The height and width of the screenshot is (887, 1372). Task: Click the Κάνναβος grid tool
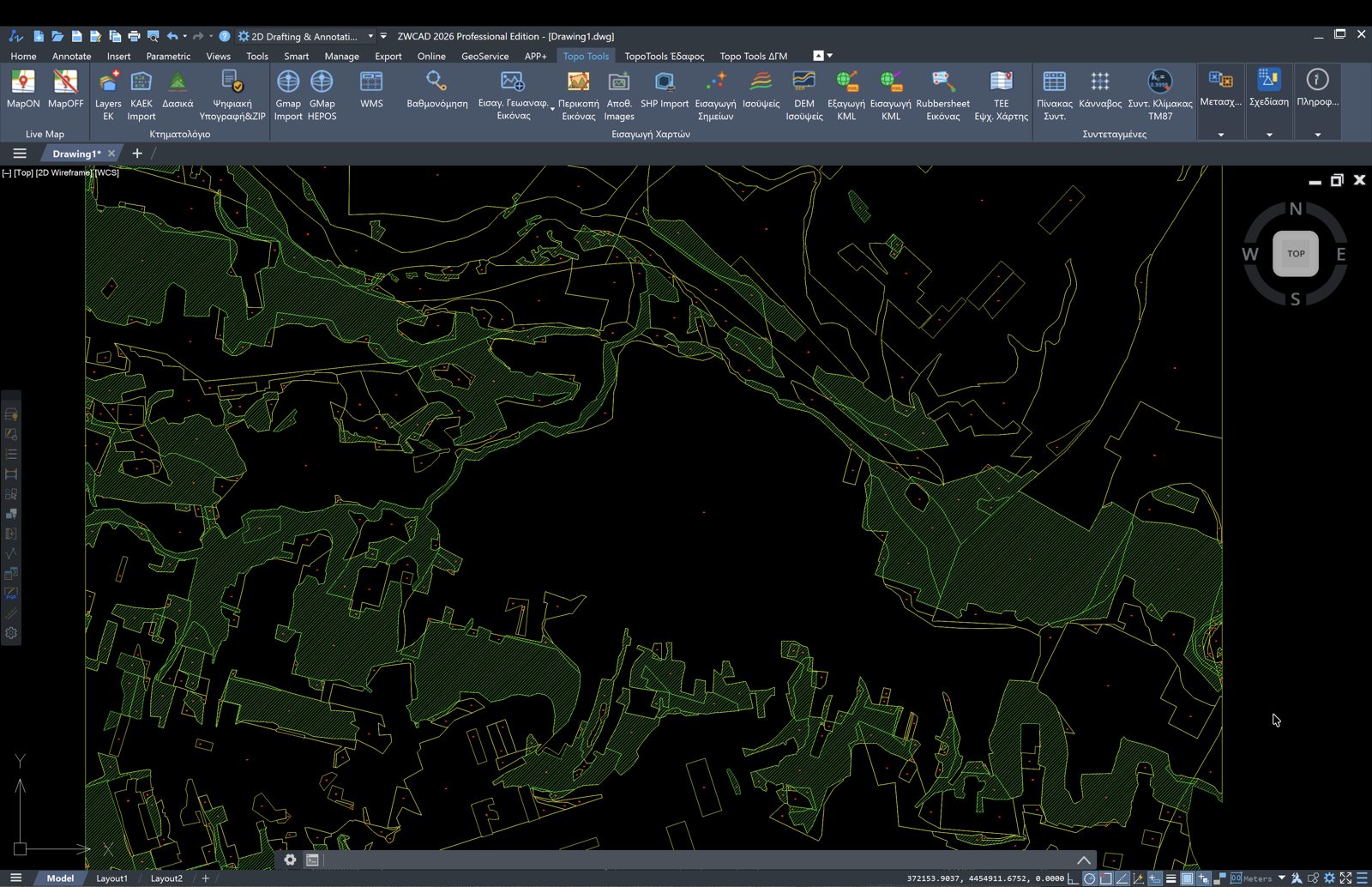(1100, 89)
